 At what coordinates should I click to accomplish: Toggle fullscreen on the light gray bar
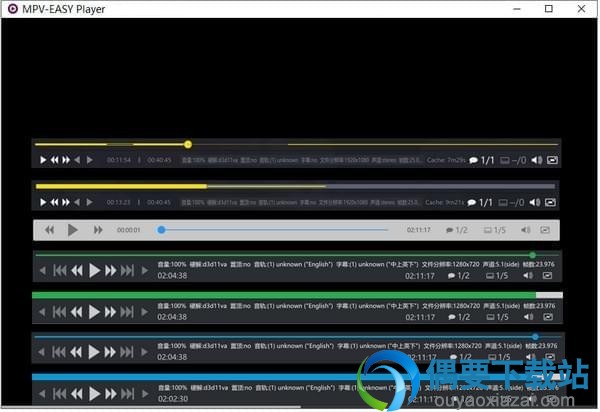pyautogui.click(x=545, y=230)
